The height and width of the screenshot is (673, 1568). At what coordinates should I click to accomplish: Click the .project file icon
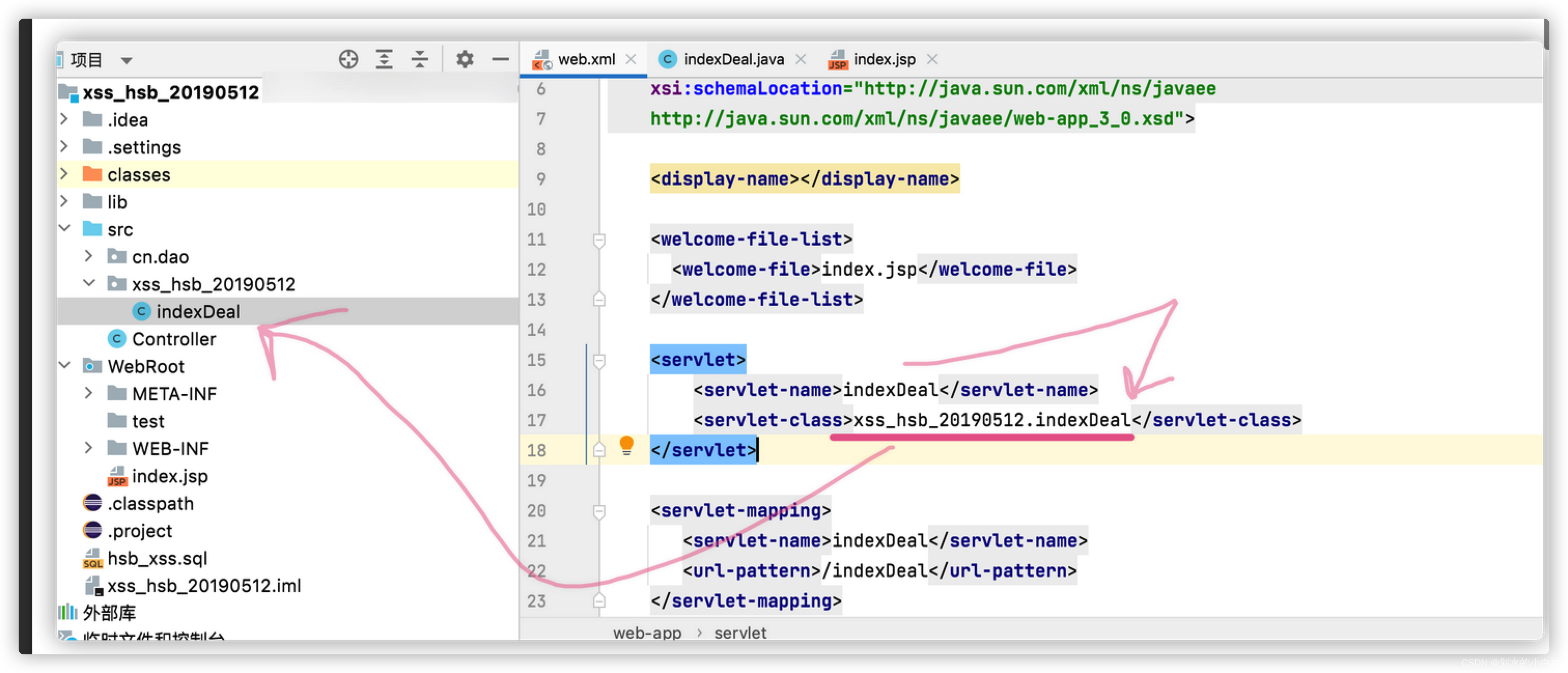[x=92, y=530]
